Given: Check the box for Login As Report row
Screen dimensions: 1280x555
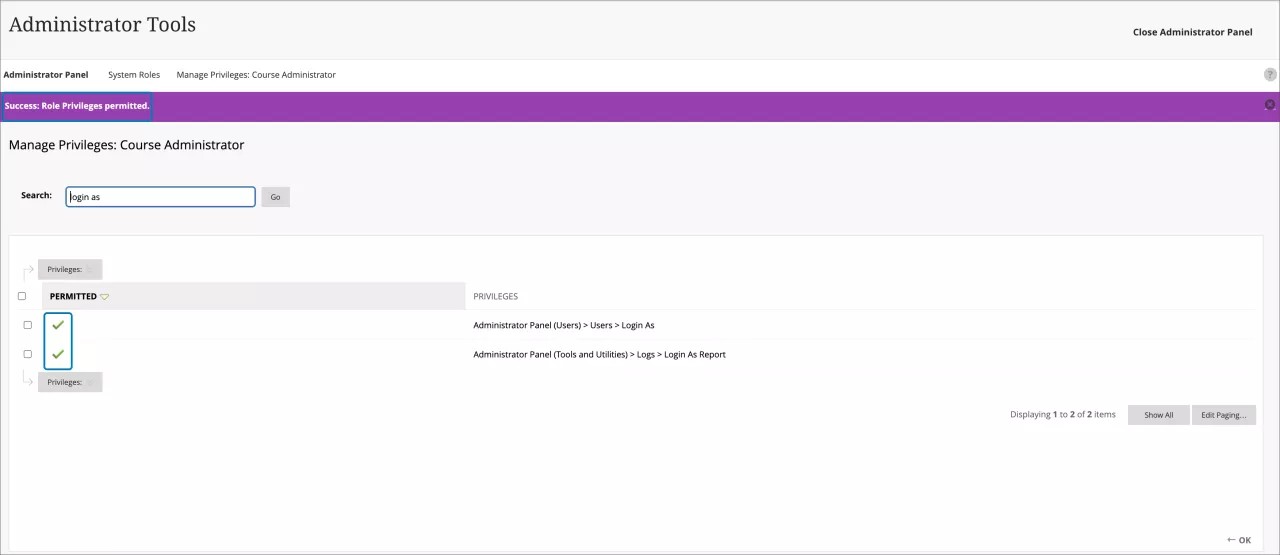Looking at the screenshot, I should tap(27, 354).
